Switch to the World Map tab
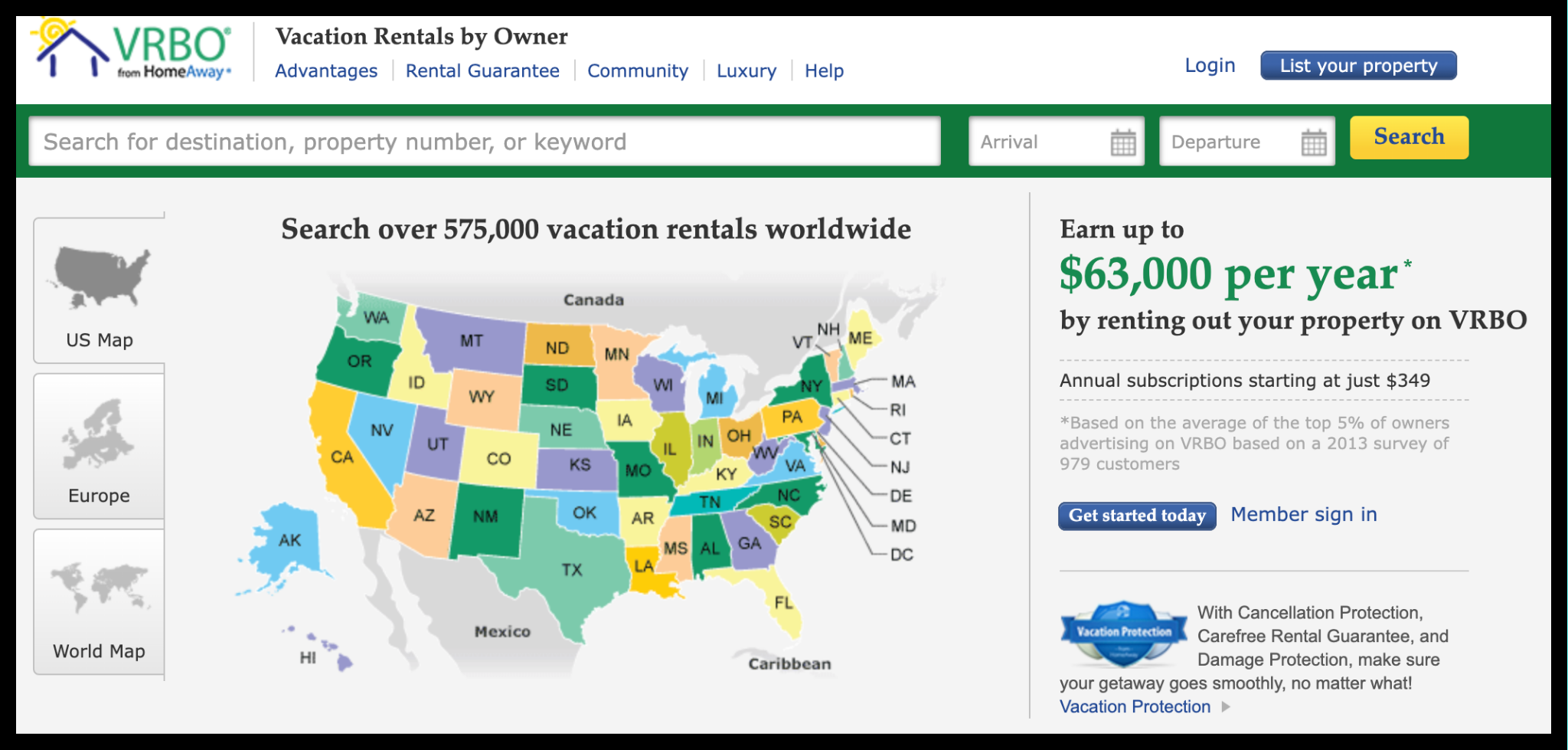Image resolution: width=1568 pixels, height=750 pixels. [x=100, y=602]
